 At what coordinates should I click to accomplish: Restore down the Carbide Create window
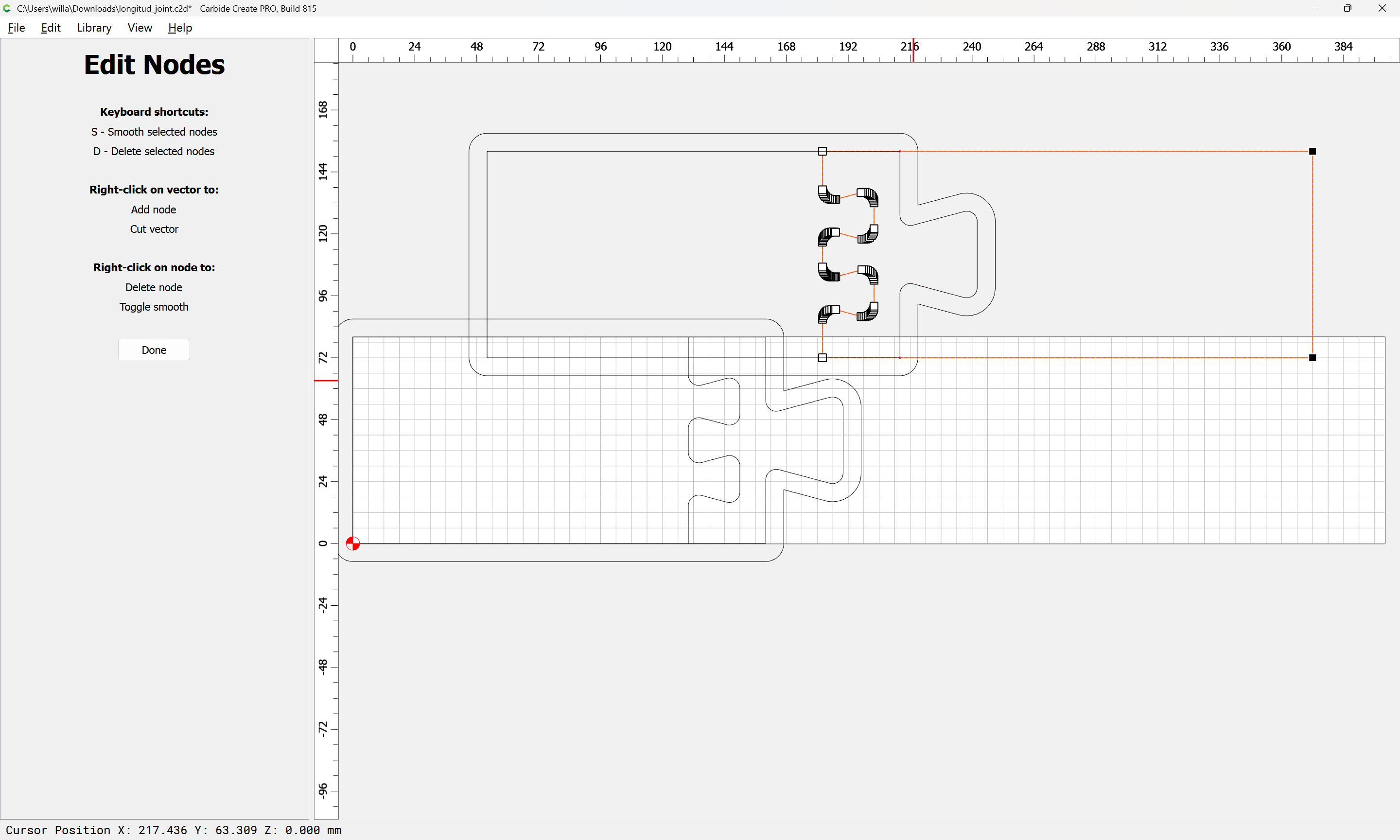(x=1347, y=8)
